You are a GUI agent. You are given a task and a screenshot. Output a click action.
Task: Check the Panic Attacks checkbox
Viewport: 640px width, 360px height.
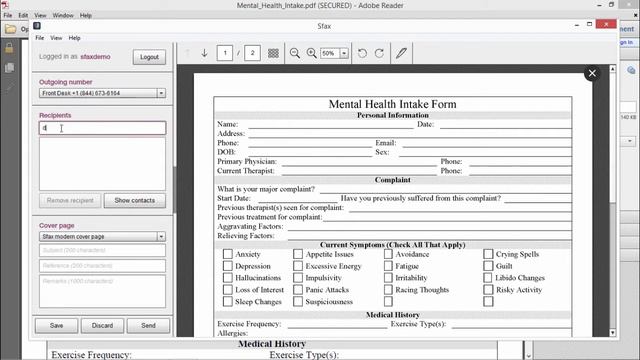298,290
